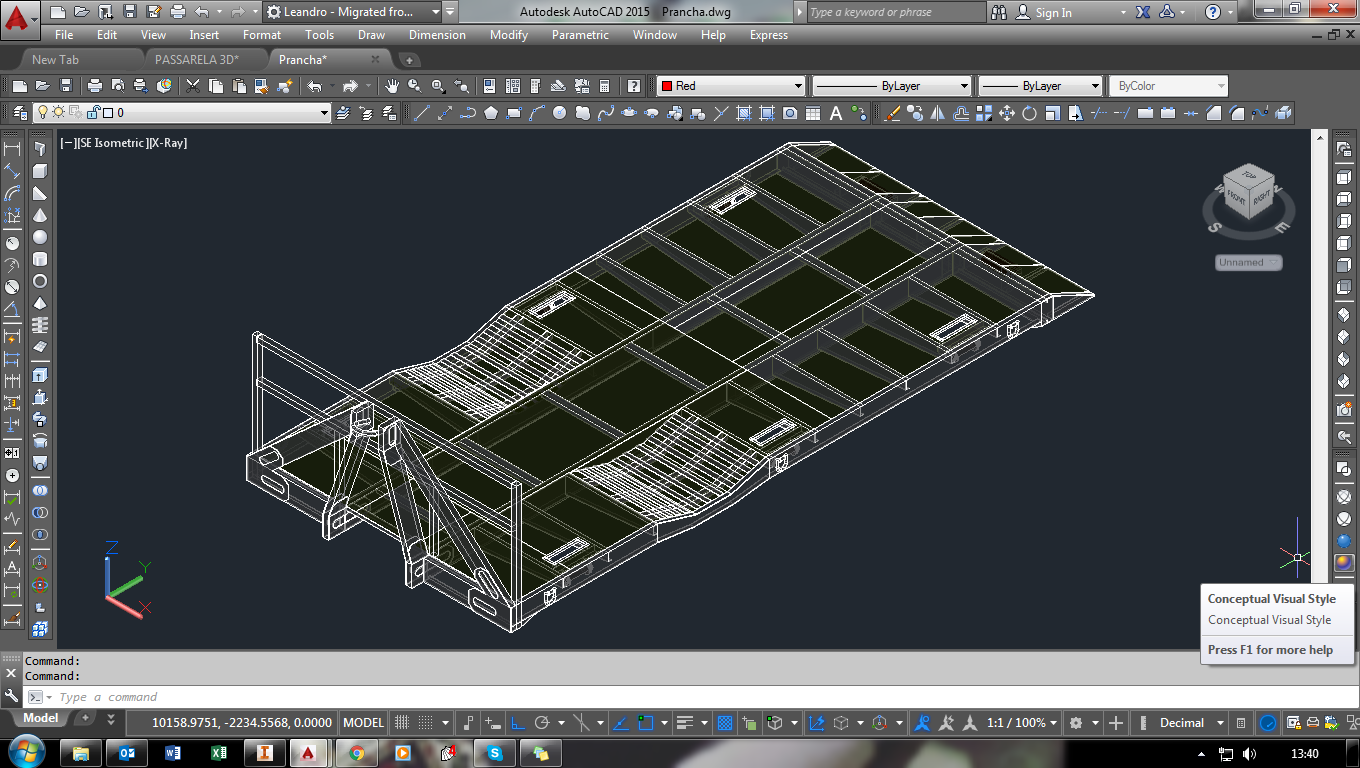Open the ByColor plot style dropdown
The height and width of the screenshot is (768, 1360).
click(1168, 86)
